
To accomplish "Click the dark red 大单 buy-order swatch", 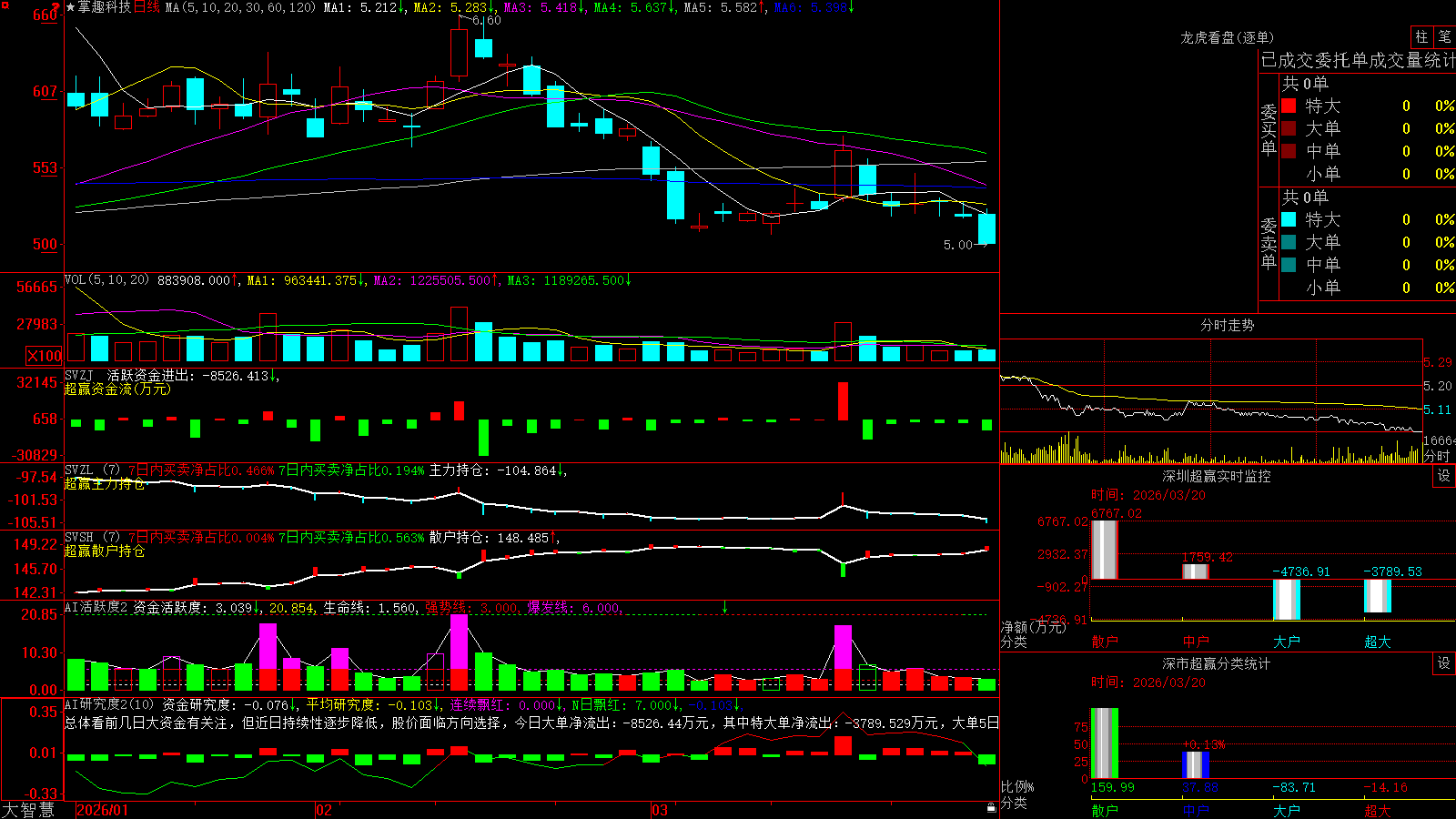I will tap(1289, 128).
